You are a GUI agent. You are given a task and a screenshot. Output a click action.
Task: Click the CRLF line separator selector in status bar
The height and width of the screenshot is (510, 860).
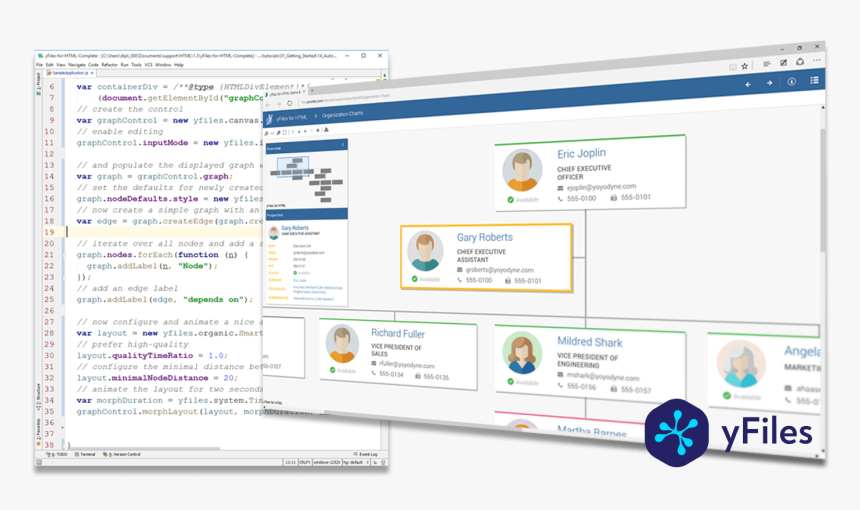(305, 462)
